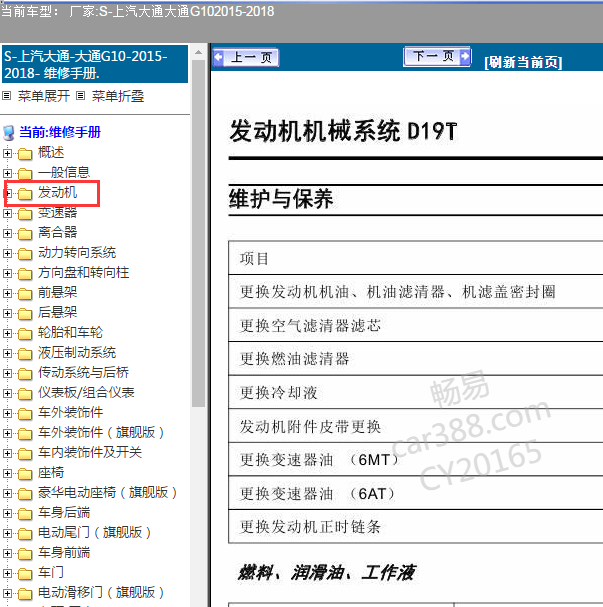Screen dimensions: 603x607
Task: Click the folder icon for 车身后端
Action: pos(25,514)
